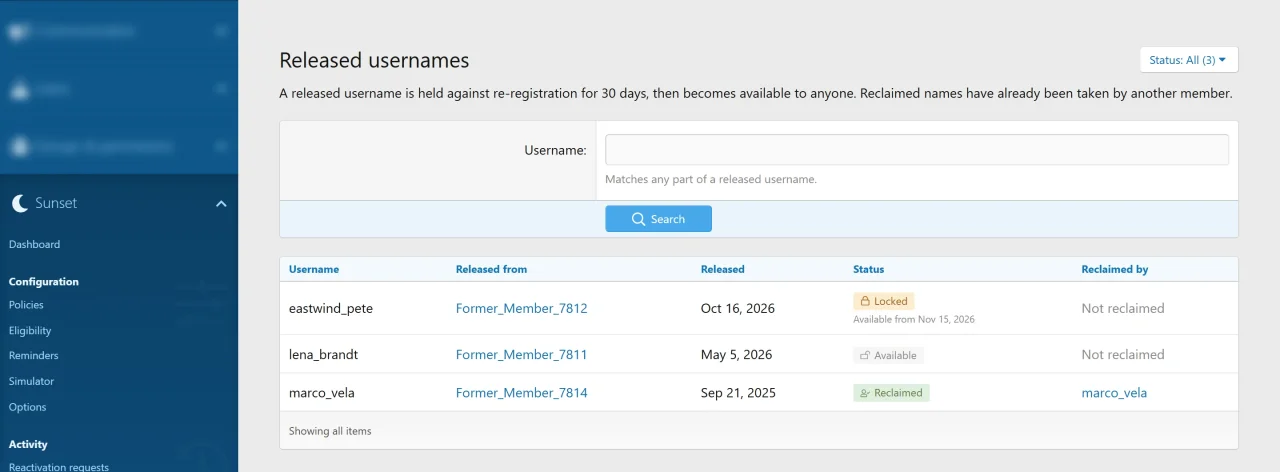Image resolution: width=1280 pixels, height=472 pixels.
Task: Click the blue Search button
Action: [x=658, y=219]
